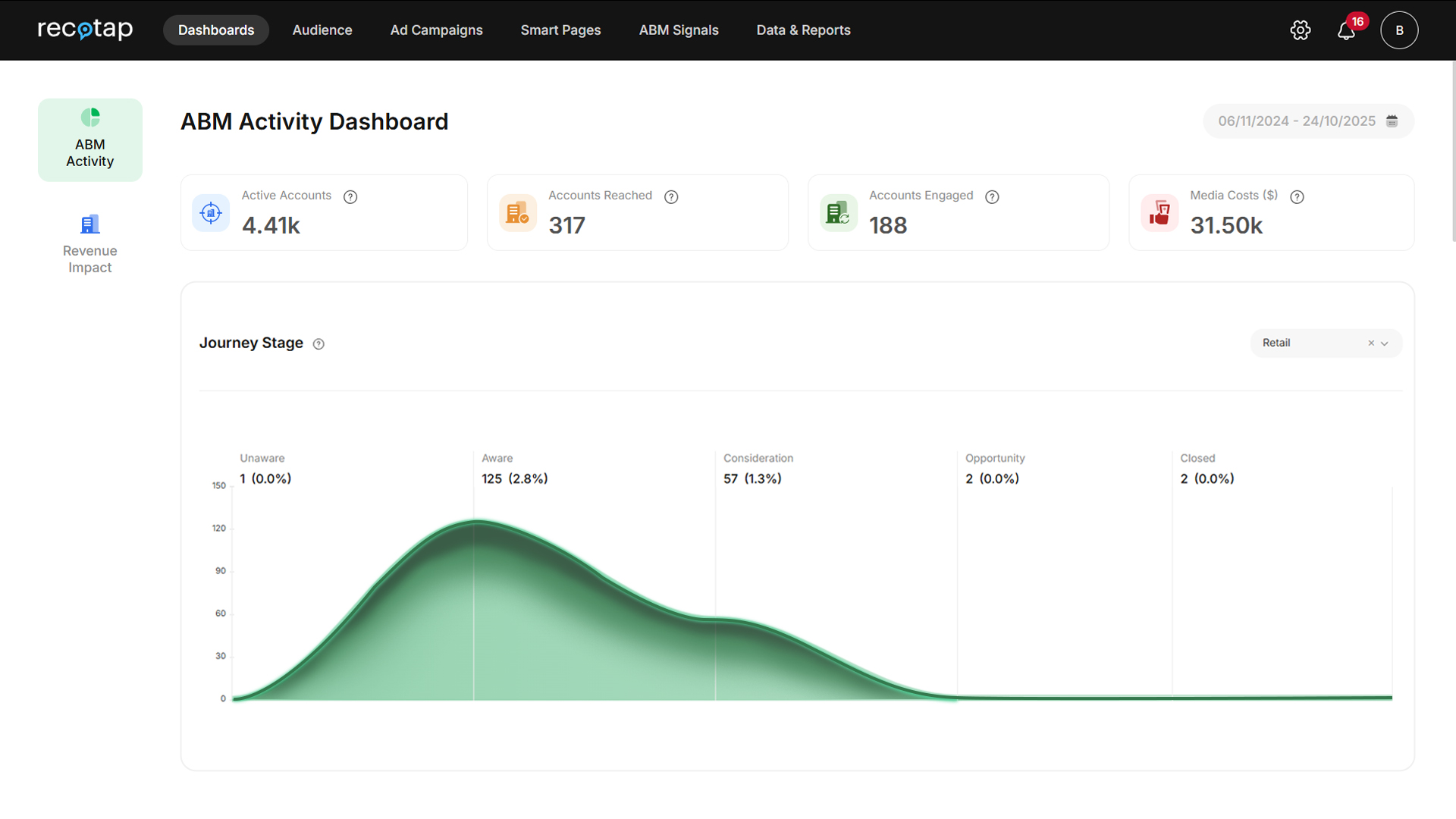Switch to the Audience menu
Viewport: 1456px width, 819px height.
322,30
